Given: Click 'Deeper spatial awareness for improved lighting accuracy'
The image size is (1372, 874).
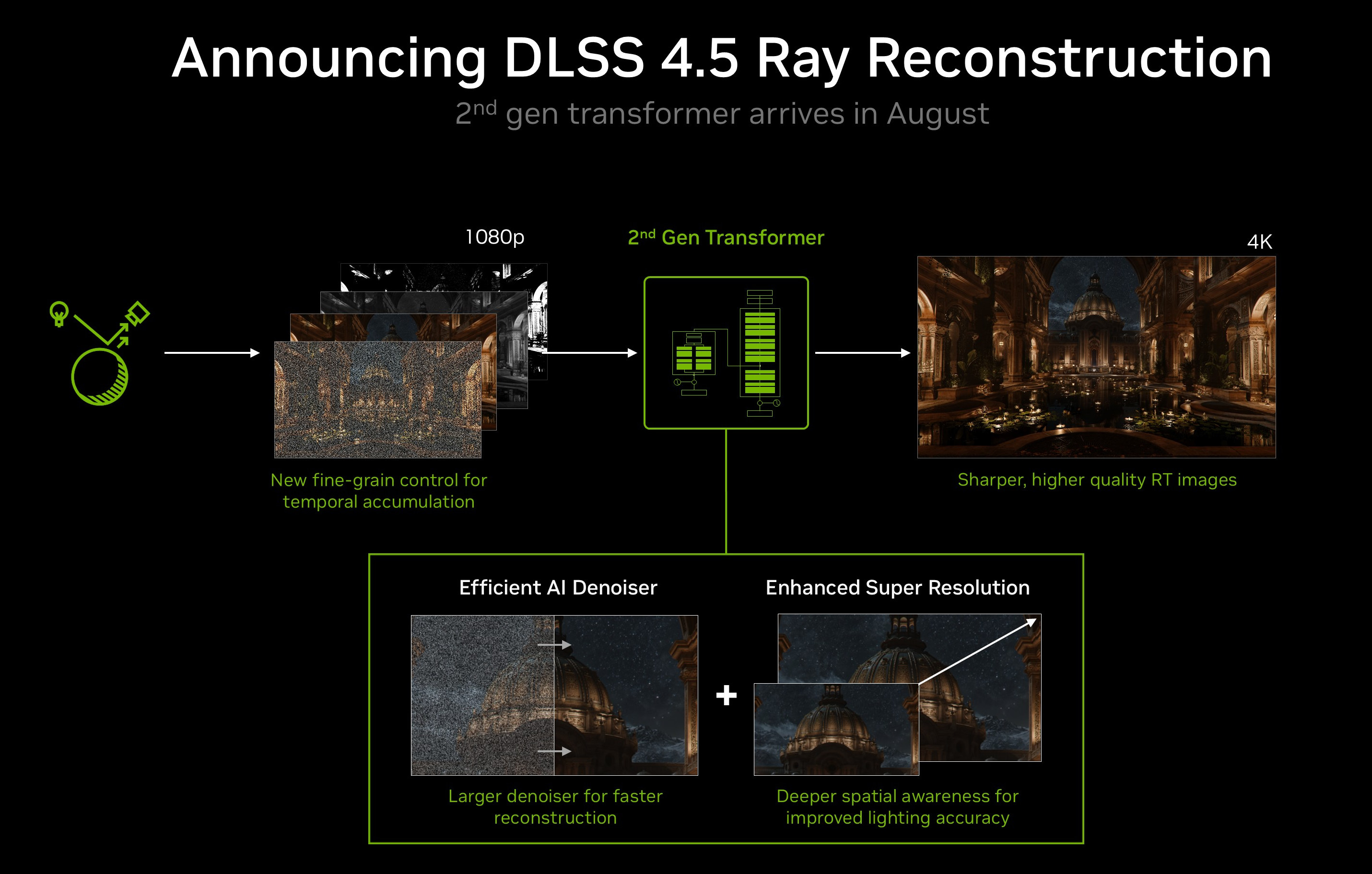Looking at the screenshot, I should [897, 807].
